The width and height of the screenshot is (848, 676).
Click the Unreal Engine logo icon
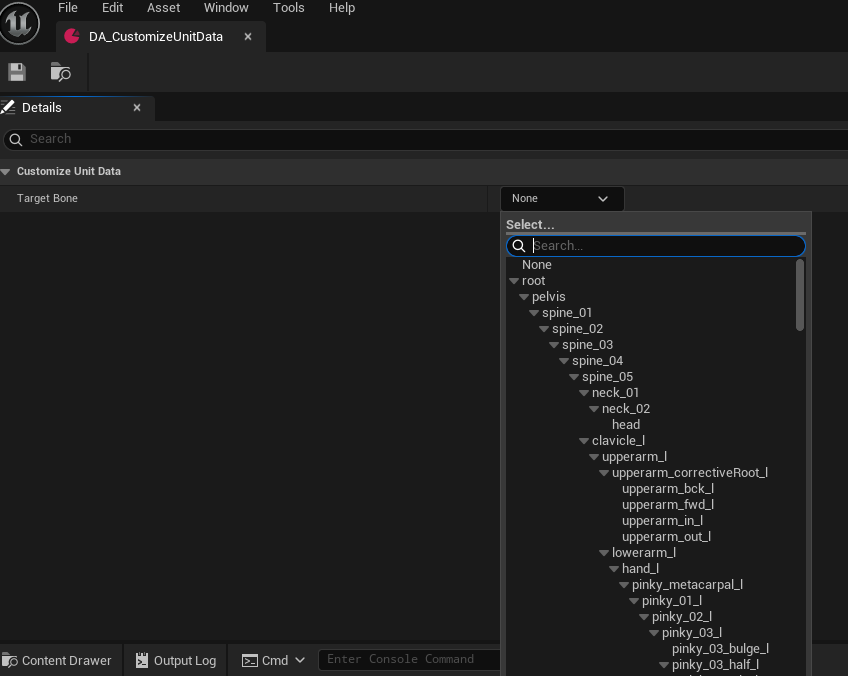(19, 23)
